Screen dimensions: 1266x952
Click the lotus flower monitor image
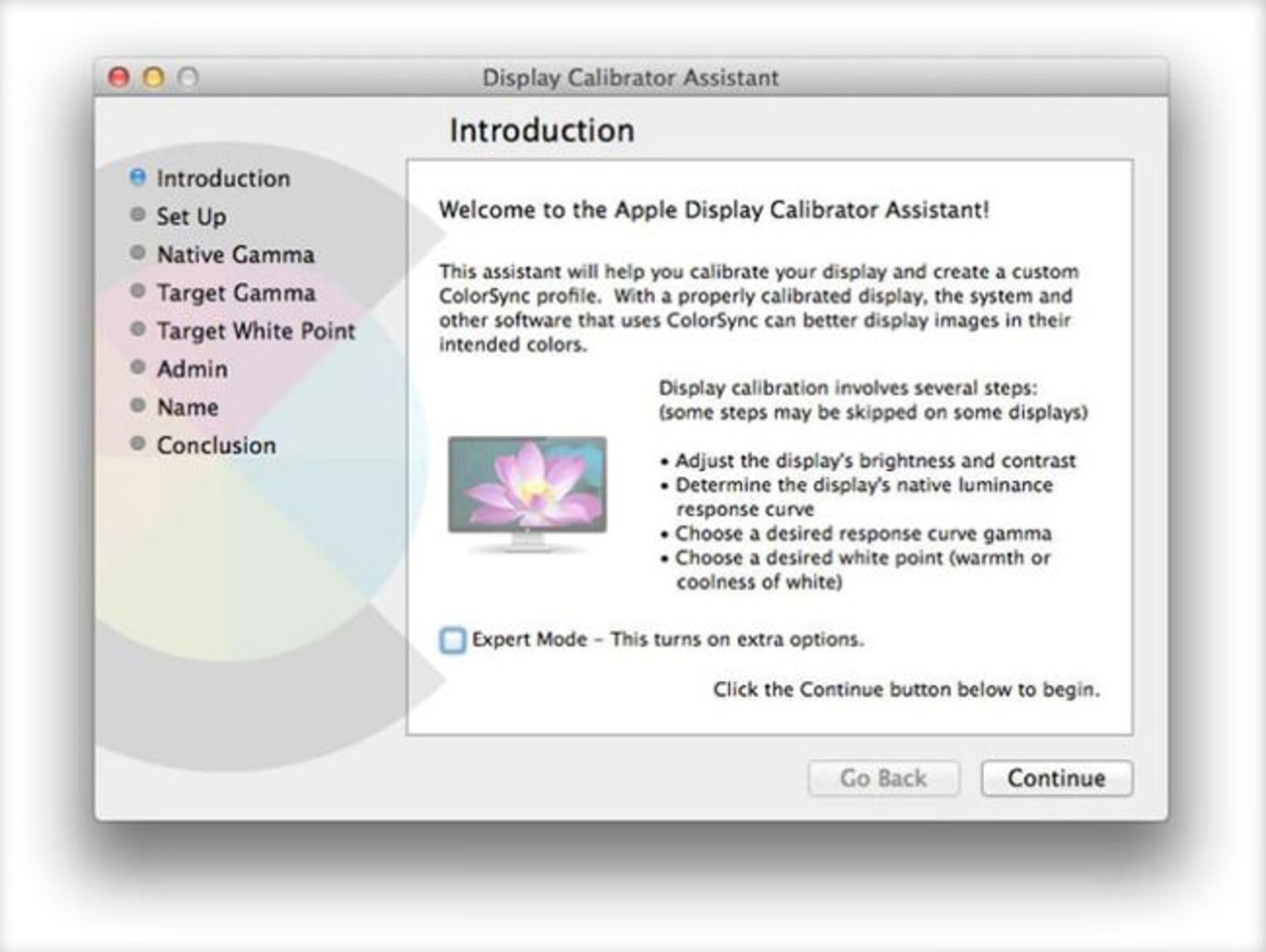(x=527, y=493)
